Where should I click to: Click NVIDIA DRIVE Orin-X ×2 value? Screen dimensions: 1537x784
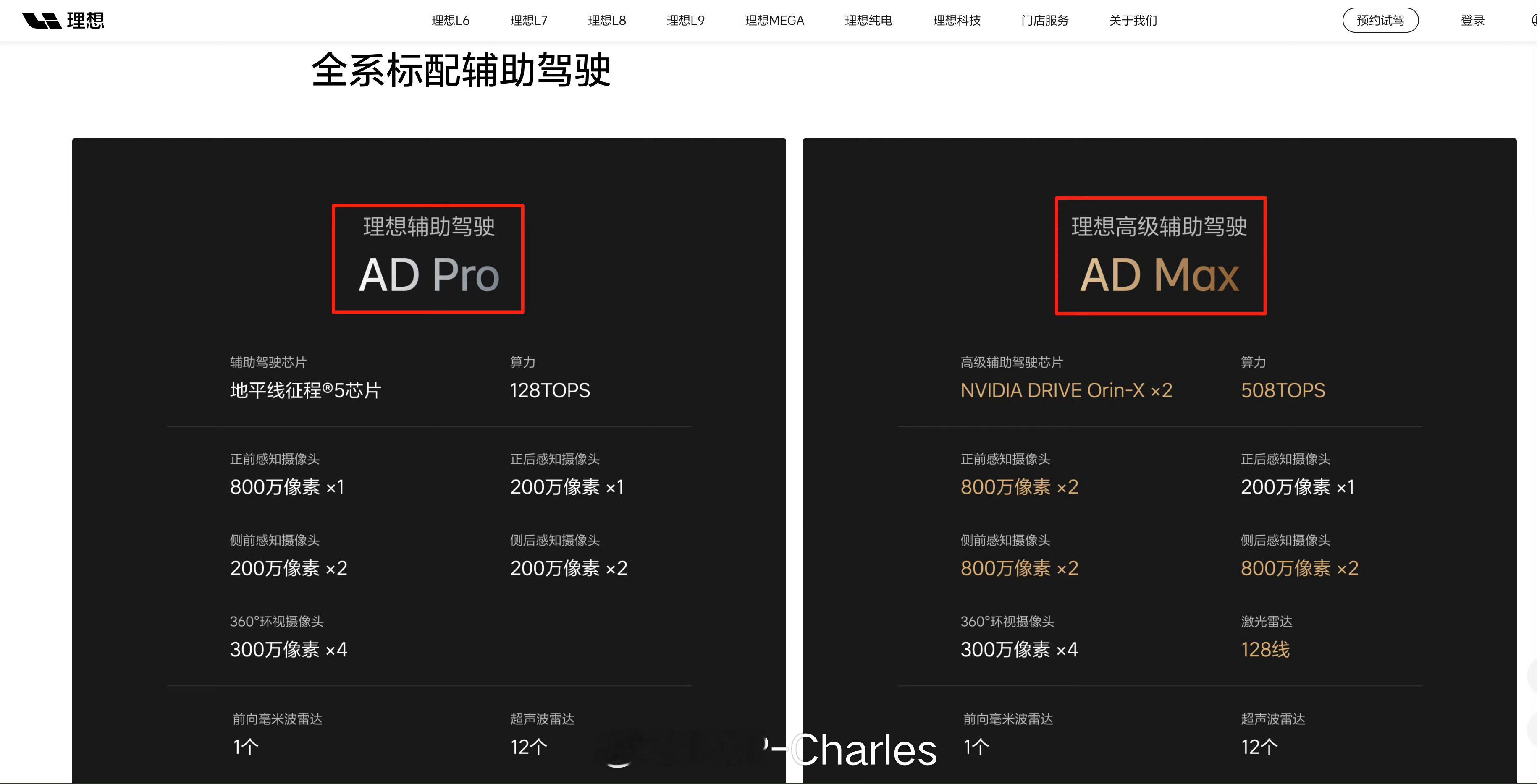pyautogui.click(x=1066, y=390)
